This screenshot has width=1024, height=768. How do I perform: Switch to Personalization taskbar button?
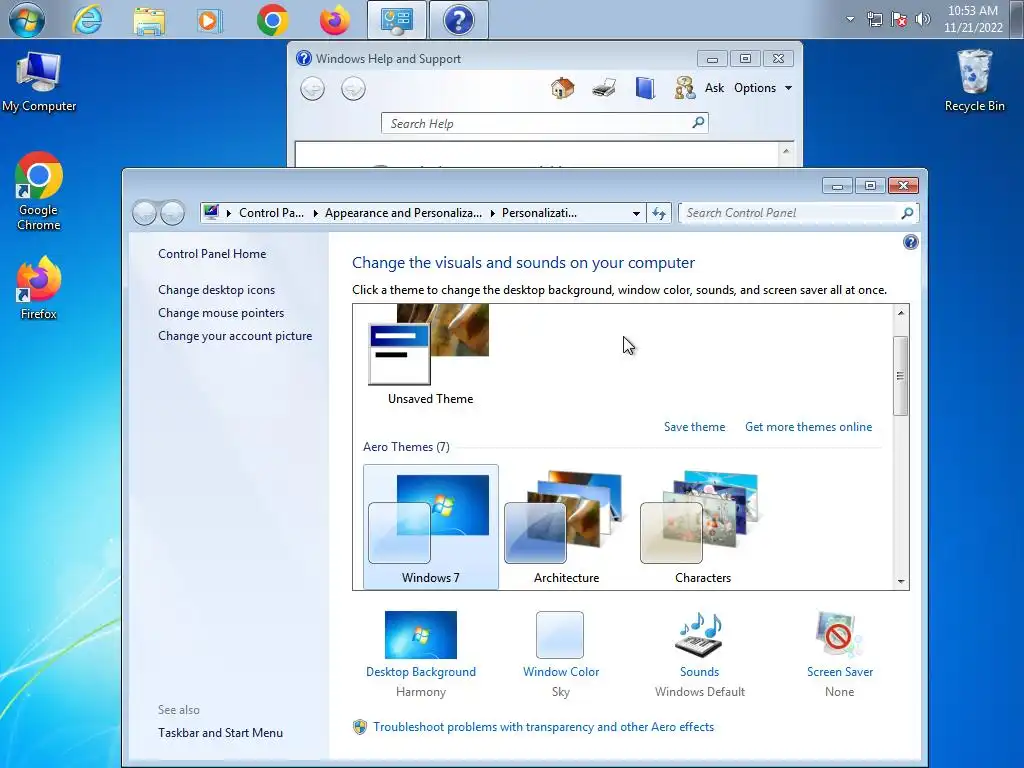pos(396,20)
